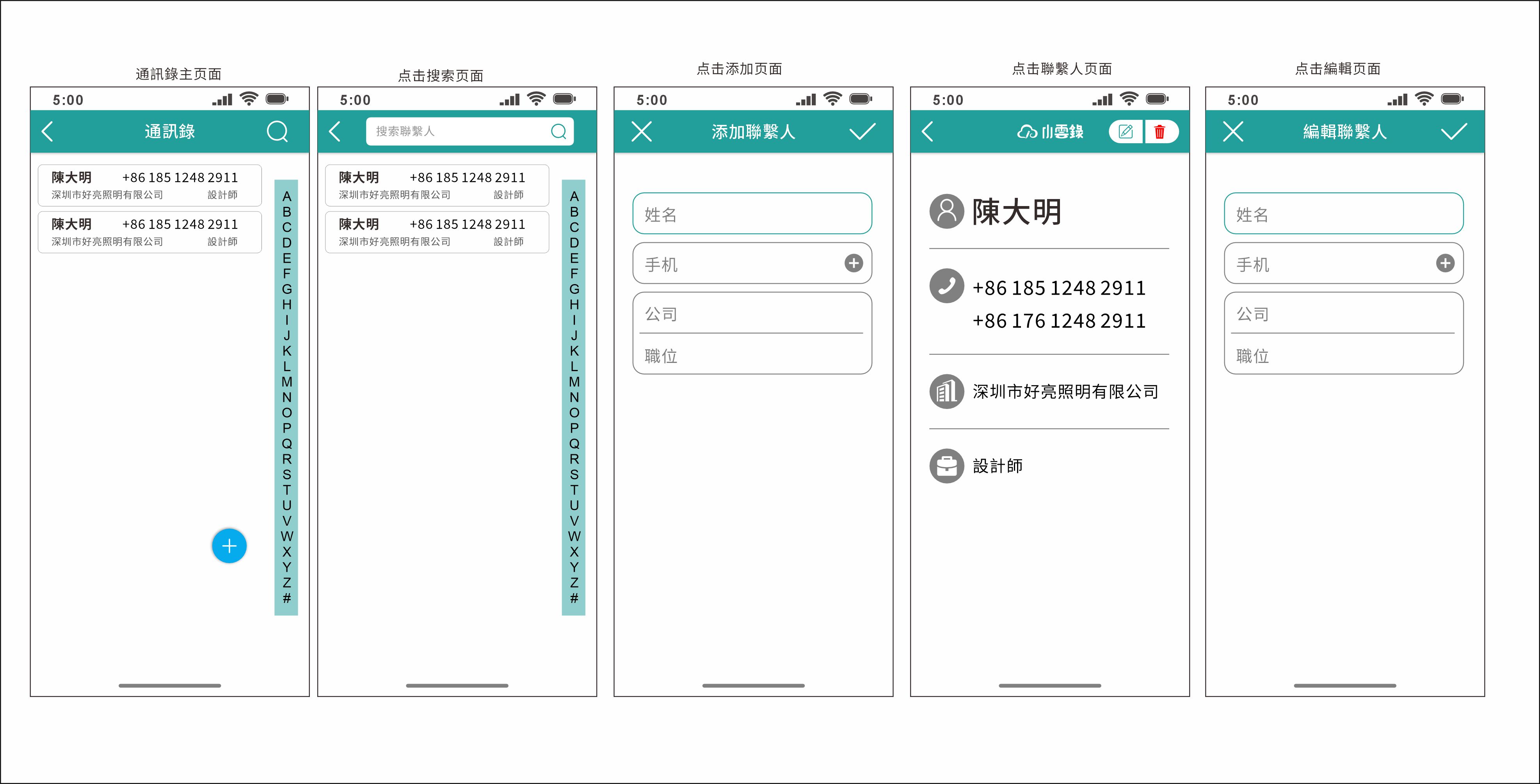The width and height of the screenshot is (1540, 784).
Task: Tap the blue add contact floating button
Action: 229,546
